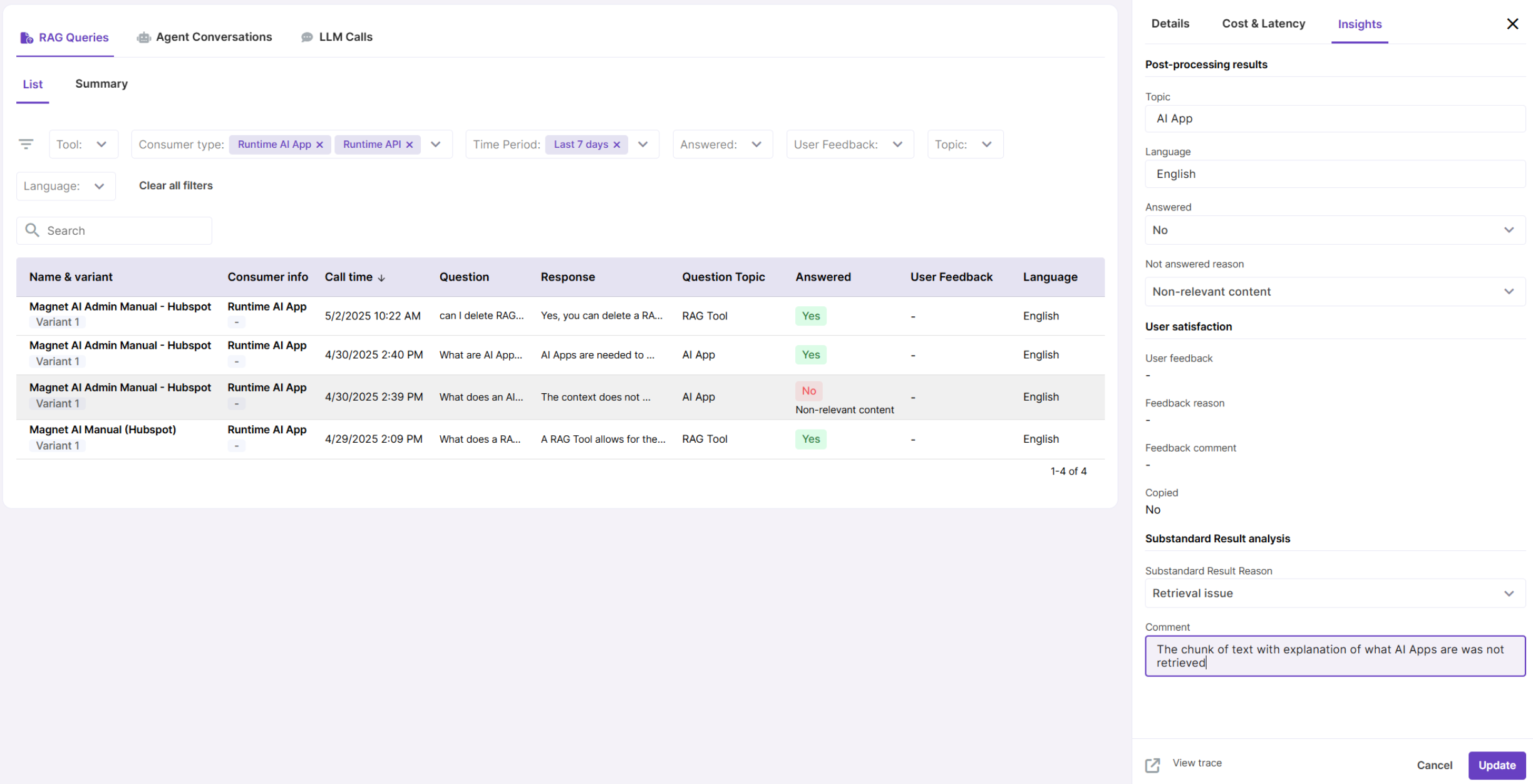Click the View trace external link icon
This screenshot has height=784, width=1533.
(x=1152, y=765)
